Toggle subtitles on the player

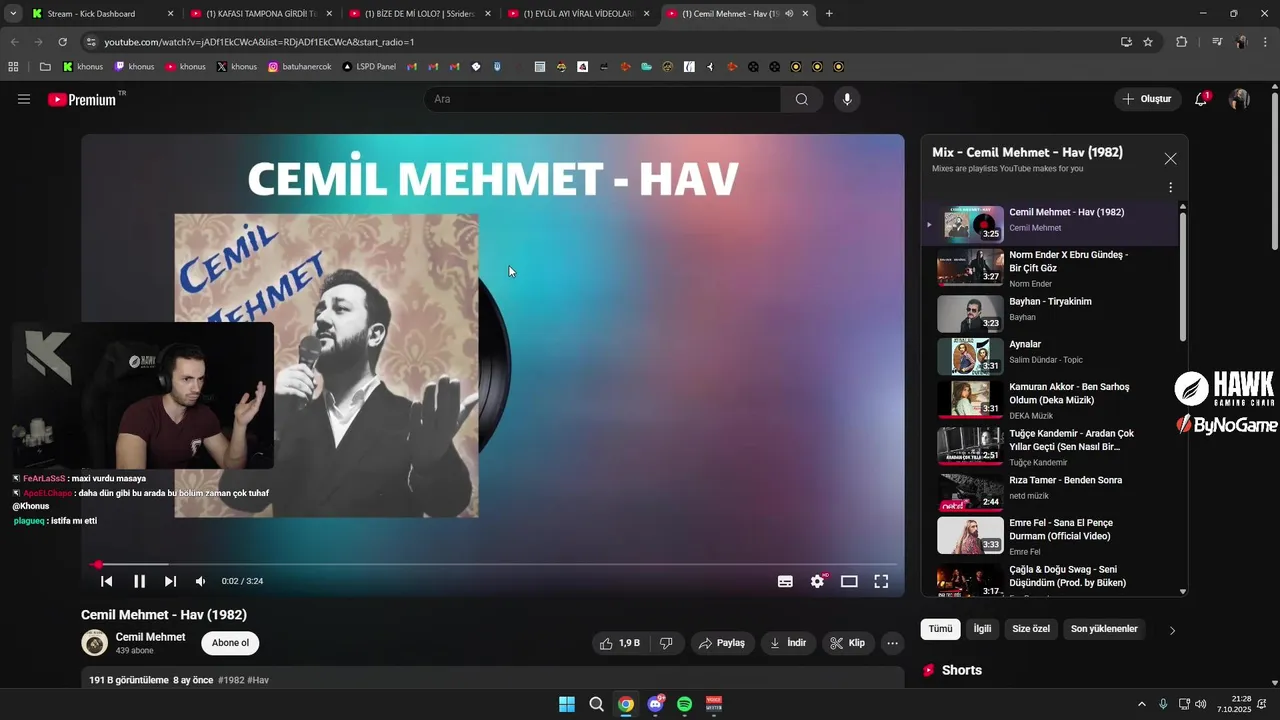786,581
